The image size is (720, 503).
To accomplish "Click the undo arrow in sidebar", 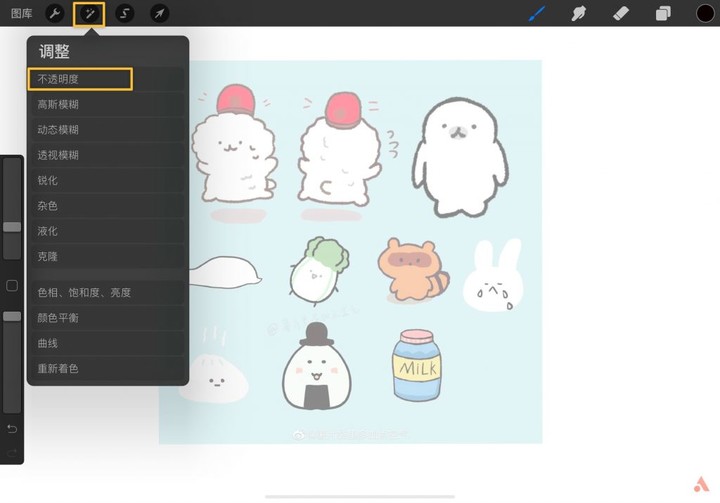I will pyautogui.click(x=12, y=429).
